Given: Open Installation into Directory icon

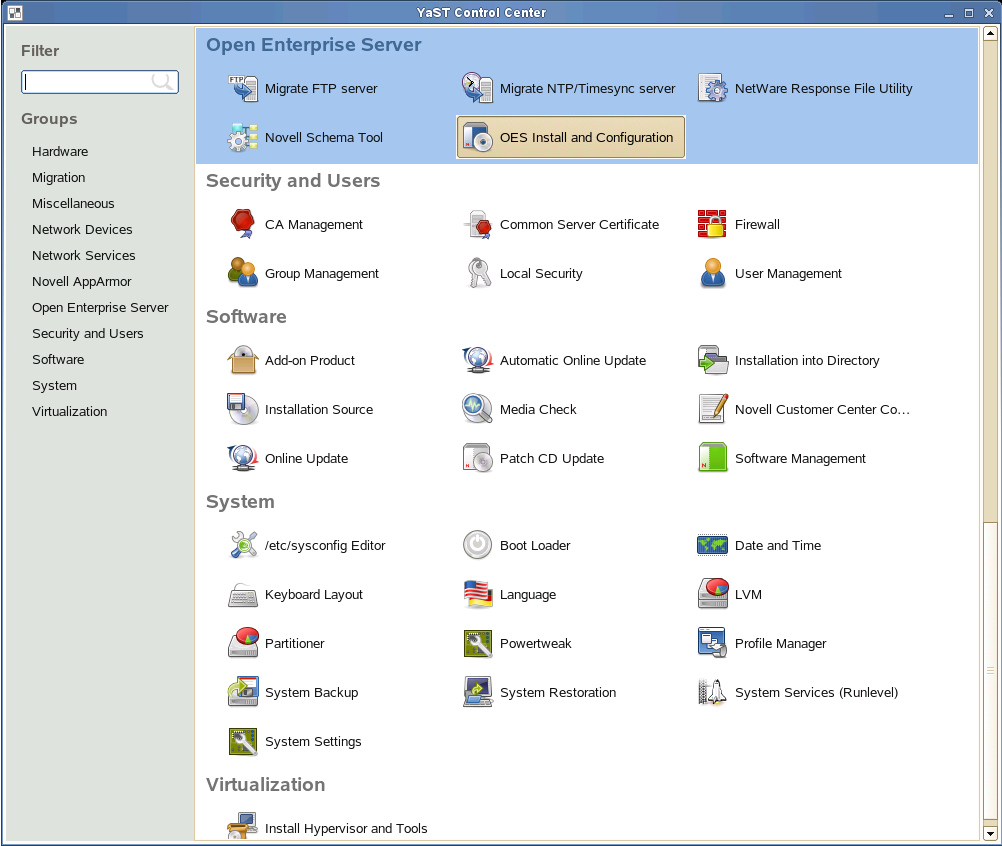Looking at the screenshot, I should (x=713, y=360).
